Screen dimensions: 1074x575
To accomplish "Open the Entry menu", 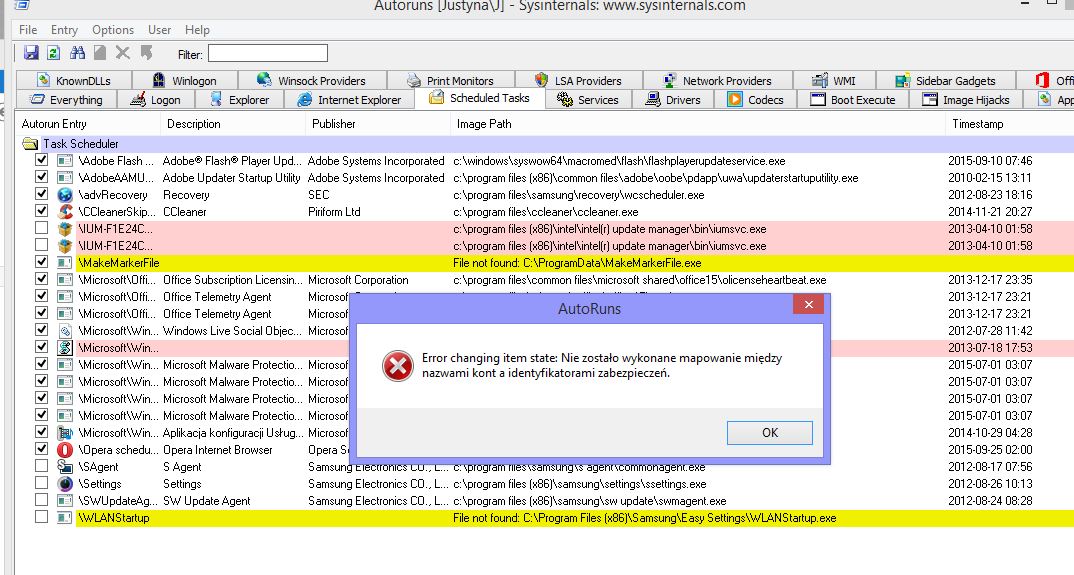I will (64, 29).
